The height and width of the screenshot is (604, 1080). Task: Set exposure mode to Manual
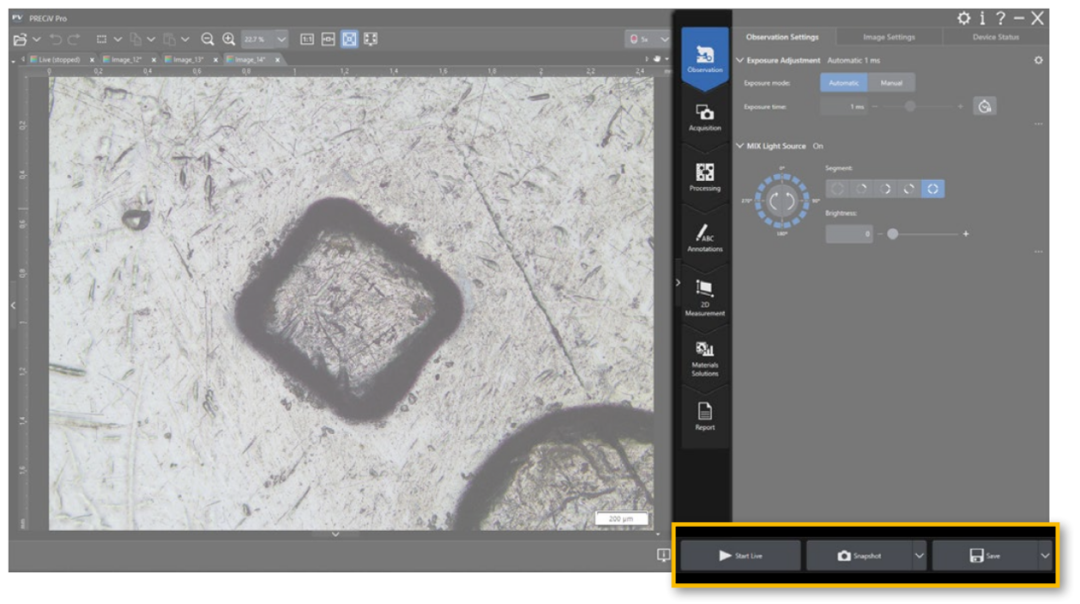click(x=891, y=83)
